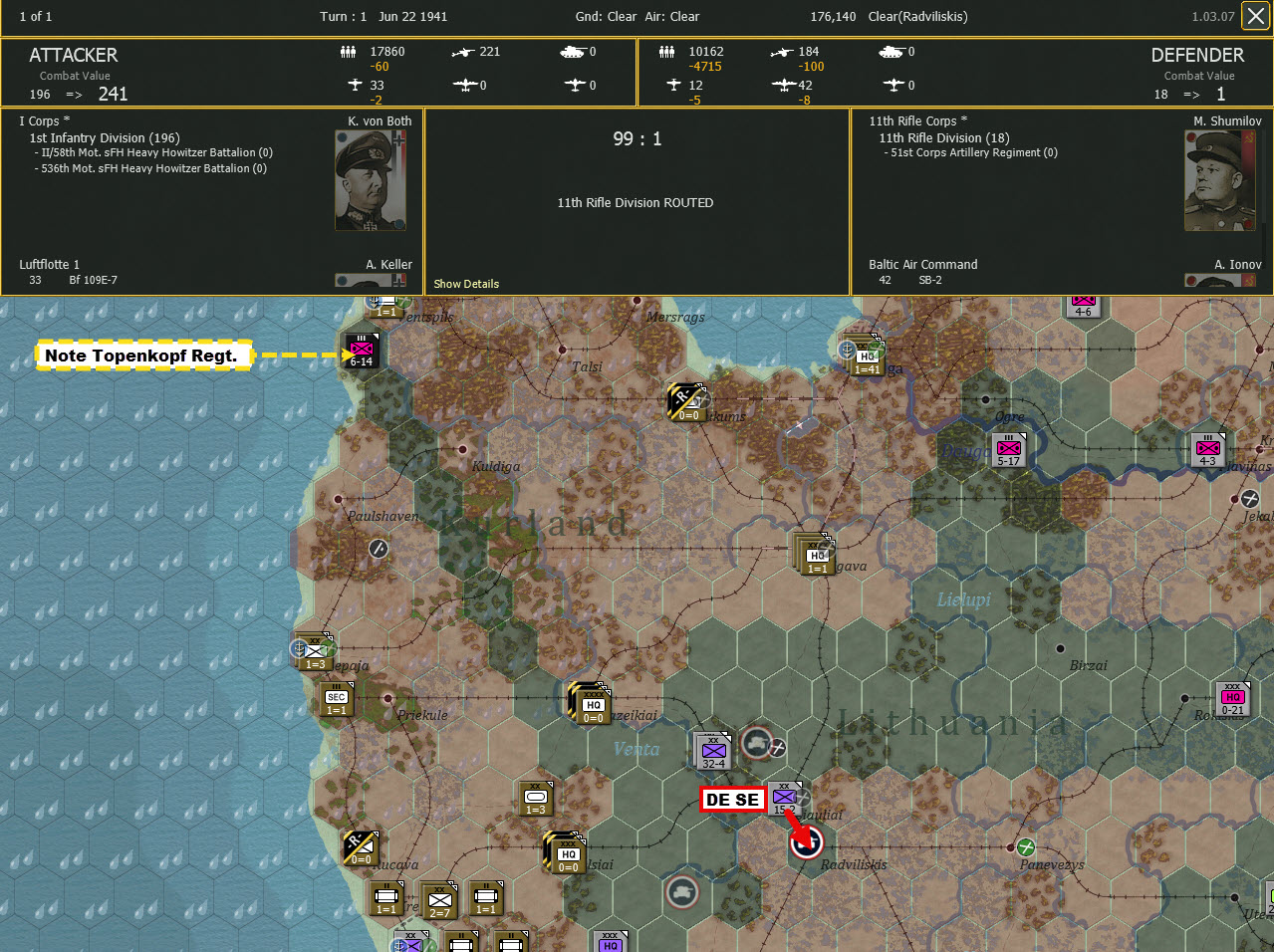Click the rail repair unit at Rucava

click(361, 848)
